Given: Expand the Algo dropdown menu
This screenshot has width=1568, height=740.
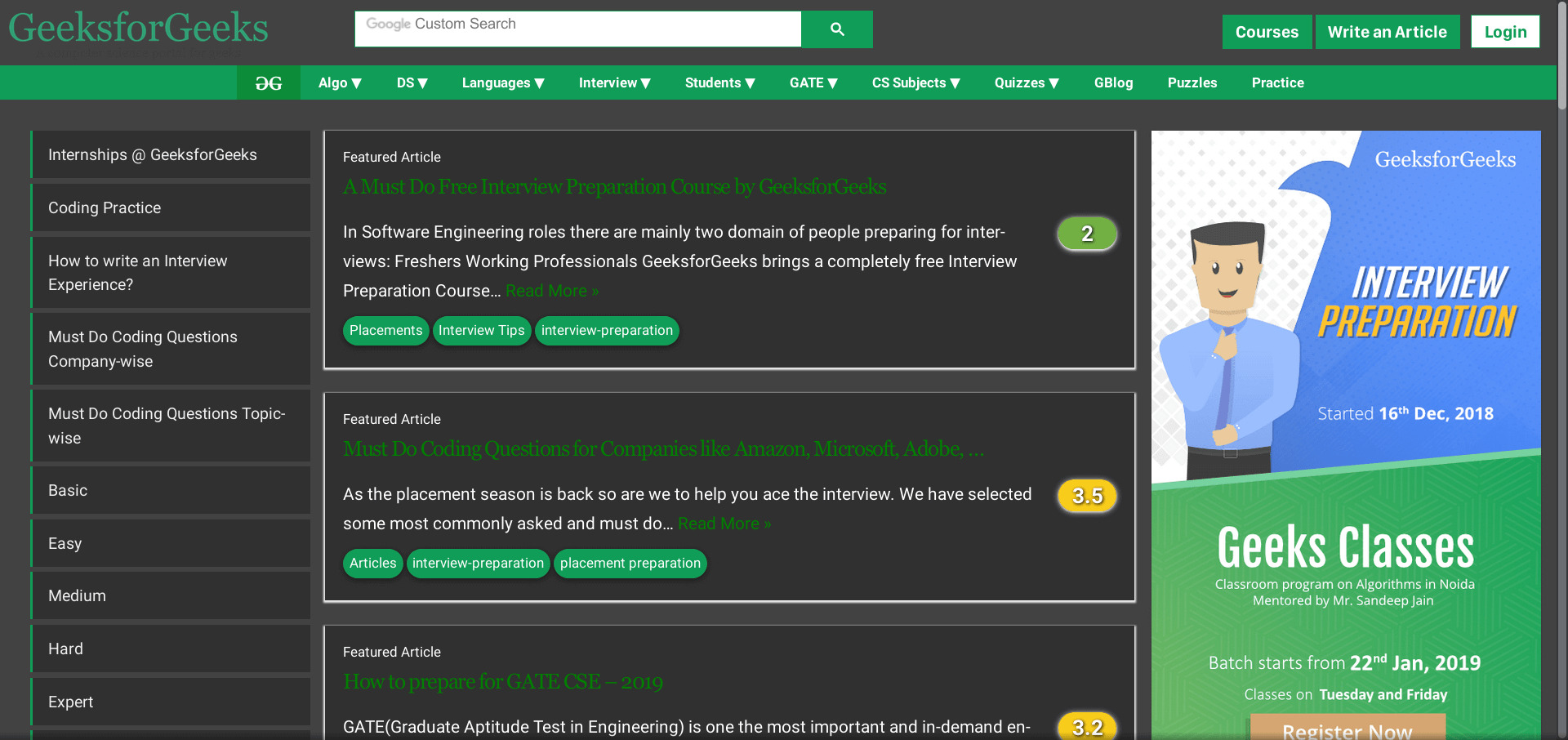Looking at the screenshot, I should (x=340, y=82).
